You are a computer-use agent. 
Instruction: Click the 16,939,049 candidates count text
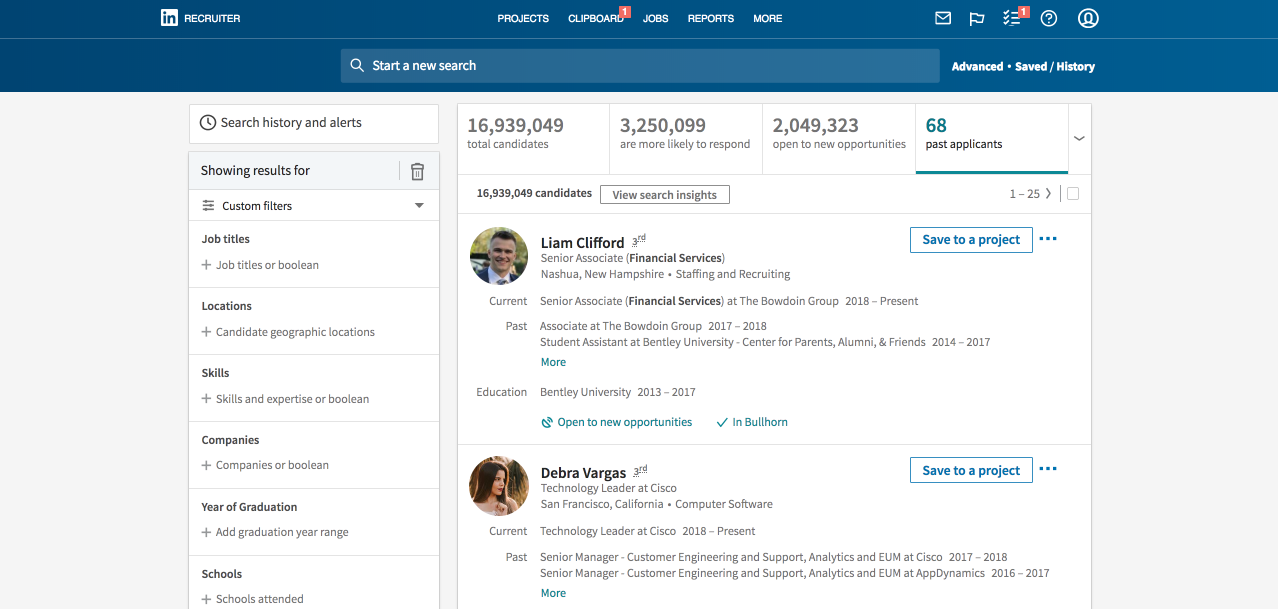coord(534,194)
